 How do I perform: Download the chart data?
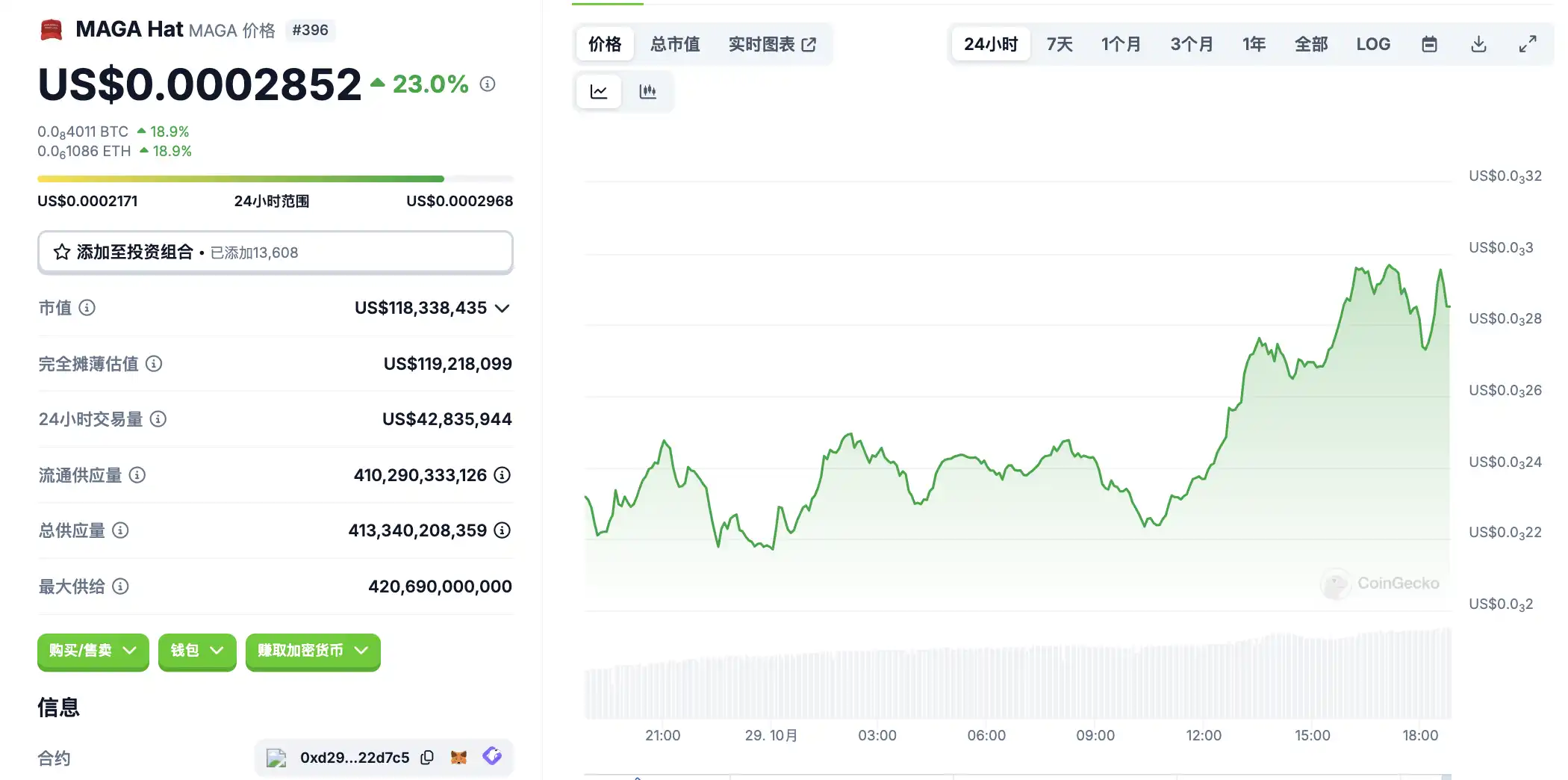coord(1478,44)
